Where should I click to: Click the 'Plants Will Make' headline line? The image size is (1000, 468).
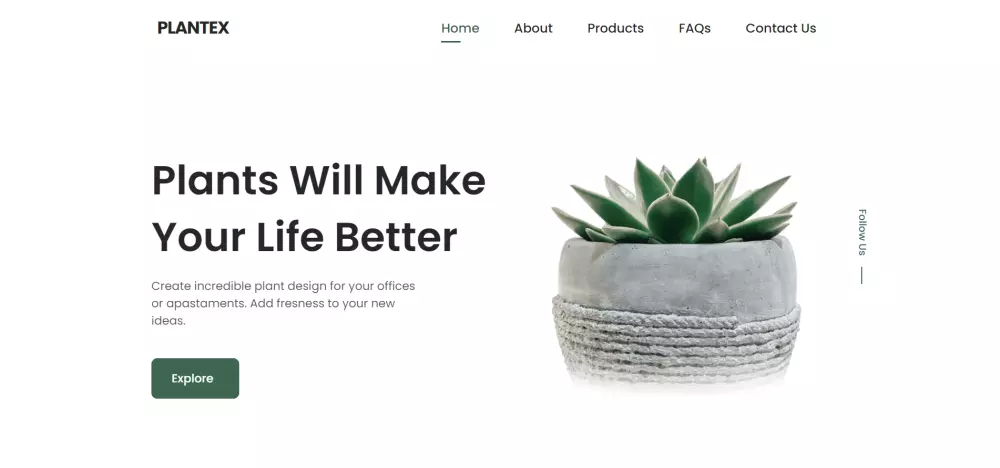pyautogui.click(x=318, y=180)
